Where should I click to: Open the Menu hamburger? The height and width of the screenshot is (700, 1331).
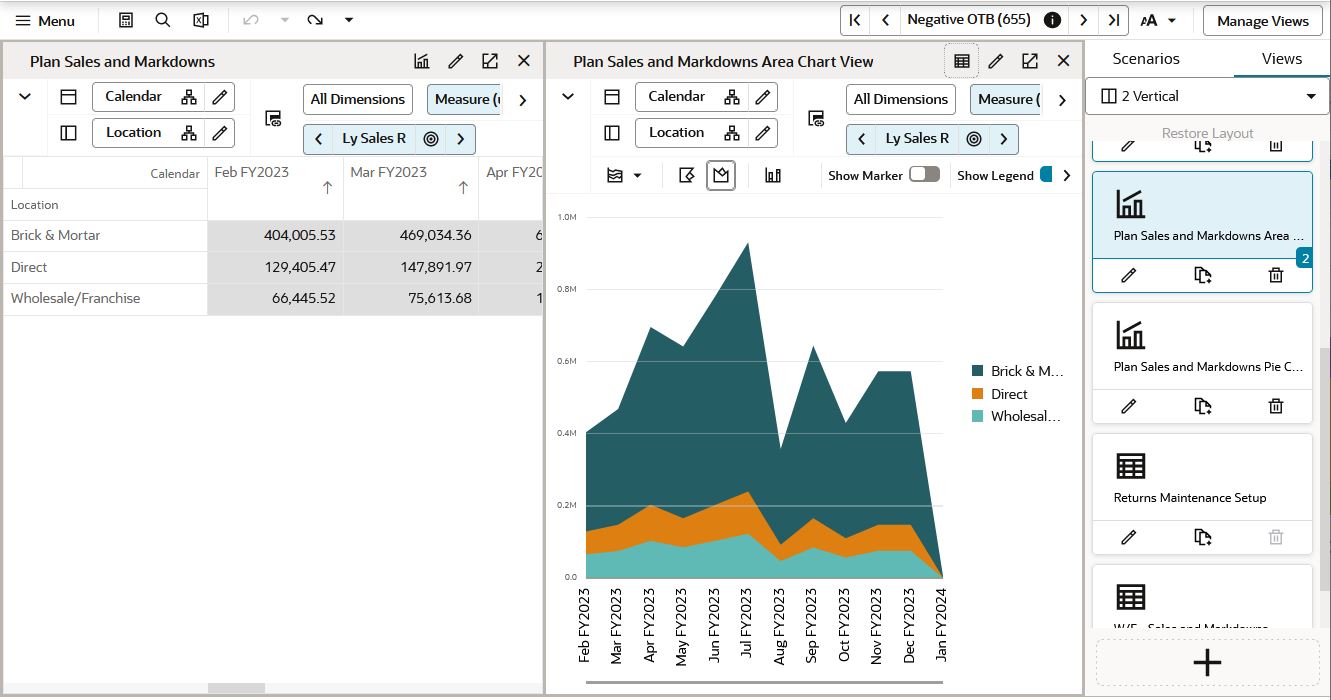tap(45, 20)
